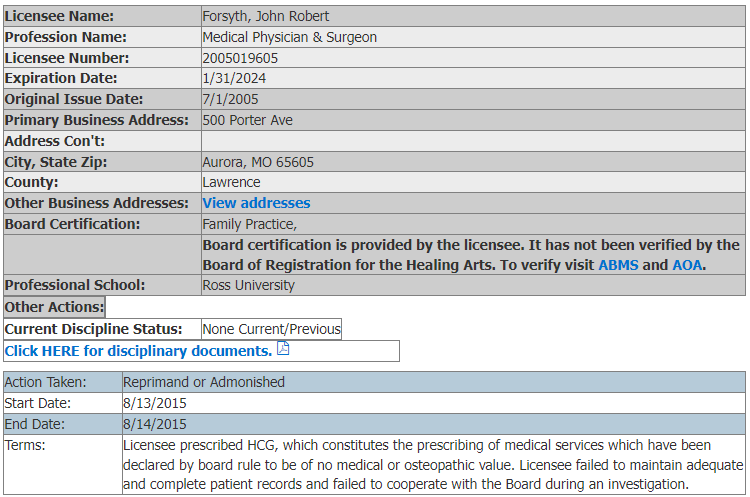Open the View addresses link
Screen dimensions: 750x497
(256, 203)
